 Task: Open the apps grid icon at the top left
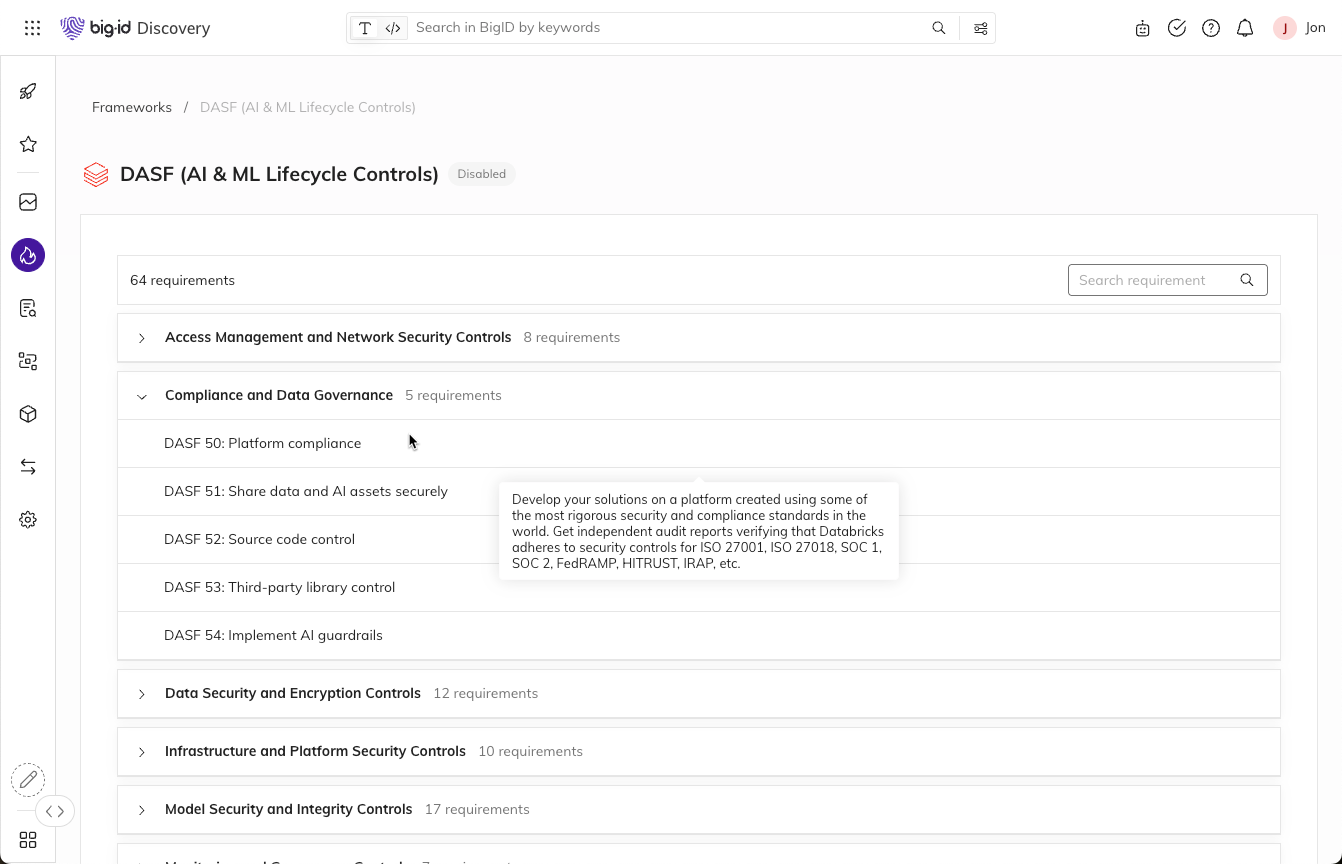tap(32, 27)
